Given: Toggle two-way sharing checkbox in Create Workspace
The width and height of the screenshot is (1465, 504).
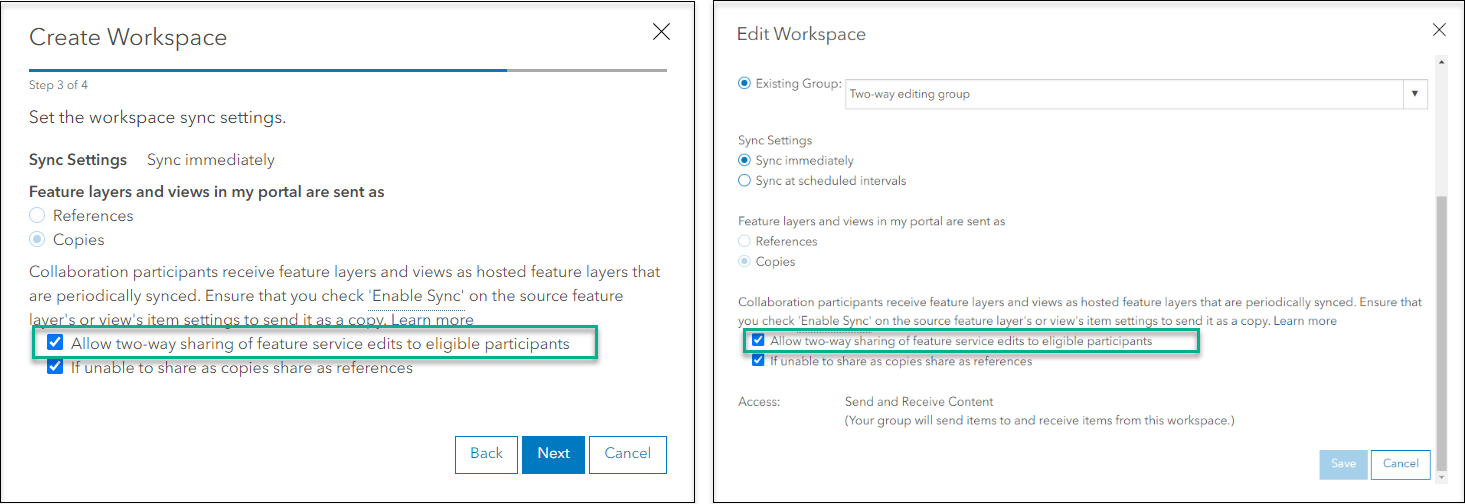Looking at the screenshot, I should (56, 344).
